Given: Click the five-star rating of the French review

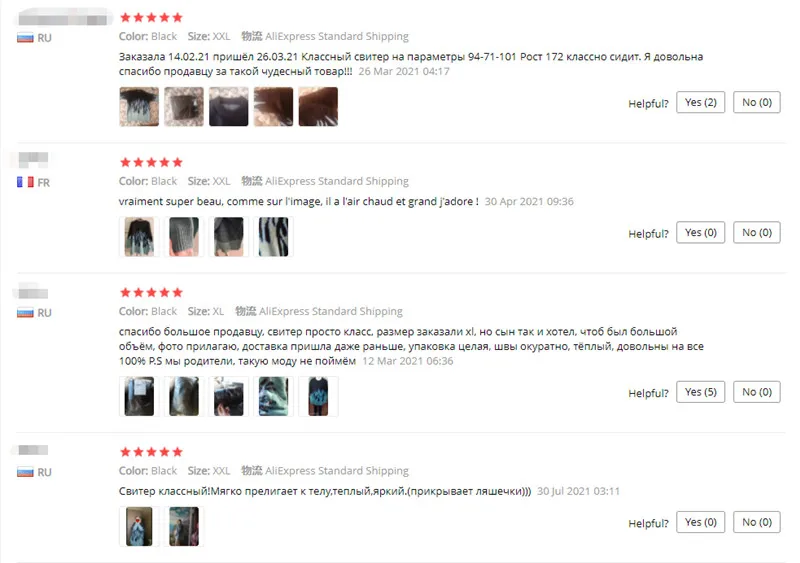Looking at the screenshot, I should click(x=151, y=163).
